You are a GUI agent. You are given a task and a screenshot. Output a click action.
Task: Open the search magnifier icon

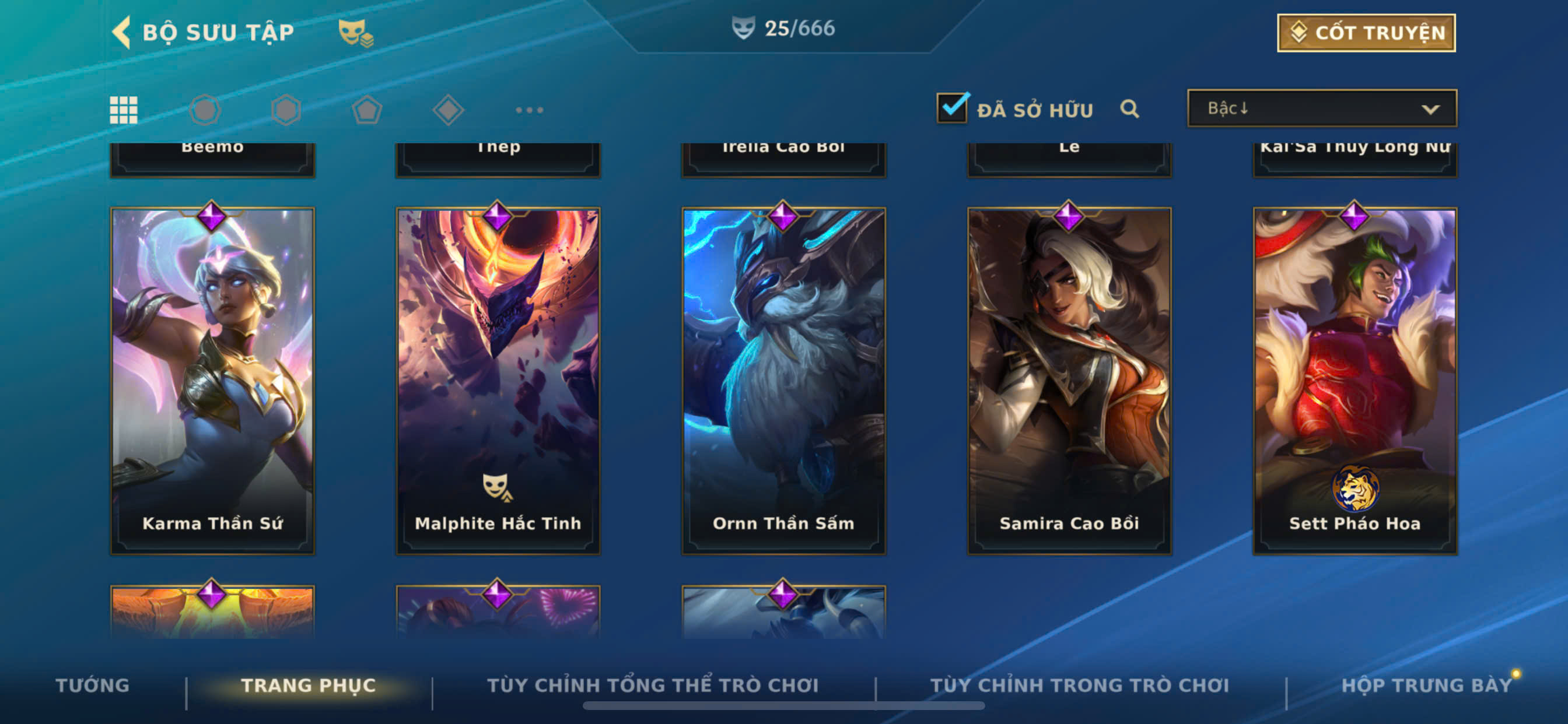[x=1130, y=109]
